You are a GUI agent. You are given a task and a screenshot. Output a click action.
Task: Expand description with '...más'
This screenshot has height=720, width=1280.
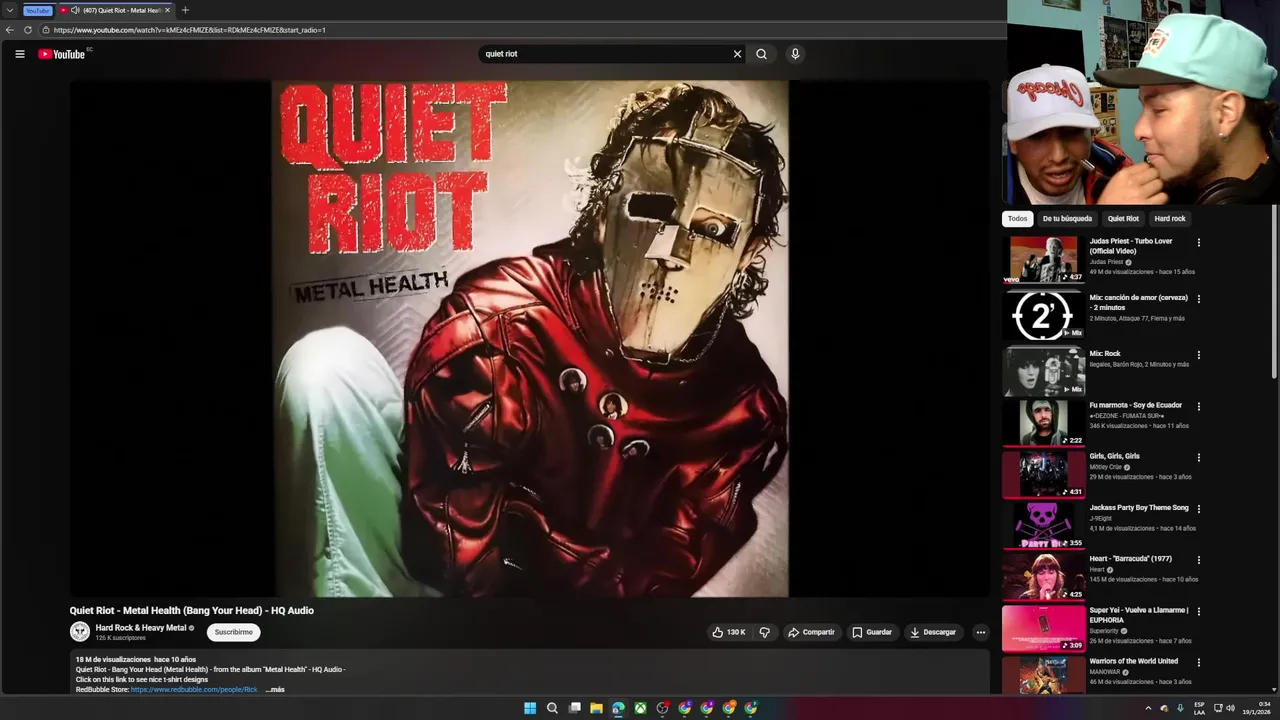pos(275,690)
